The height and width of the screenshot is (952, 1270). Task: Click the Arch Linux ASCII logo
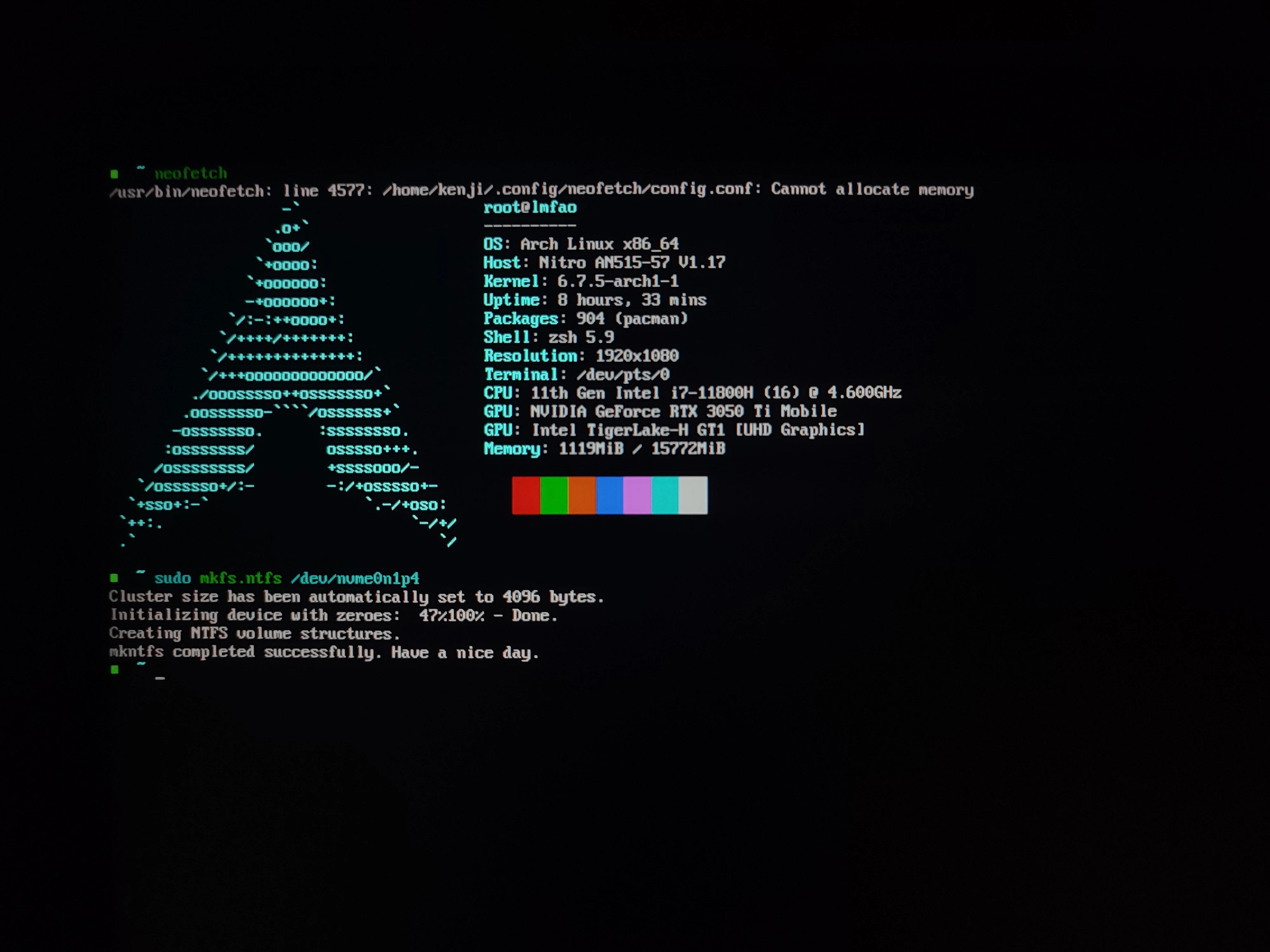288,374
